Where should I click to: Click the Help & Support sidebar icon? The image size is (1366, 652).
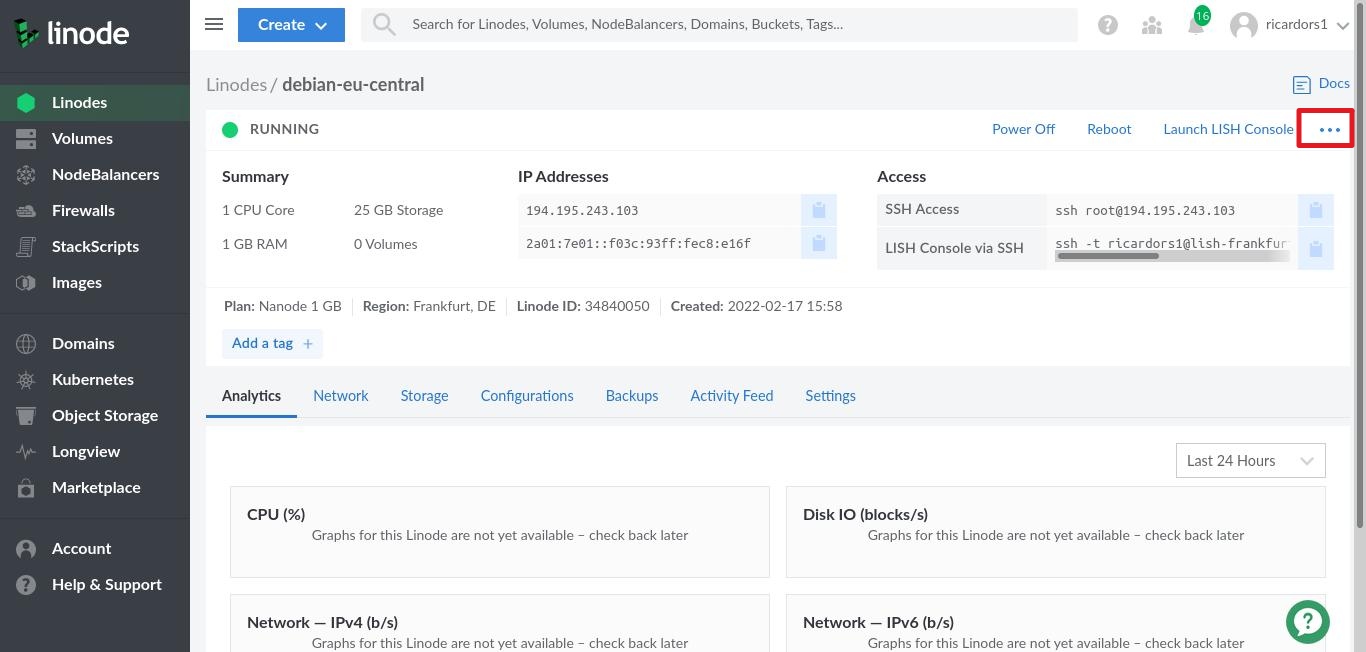pyautogui.click(x=26, y=585)
